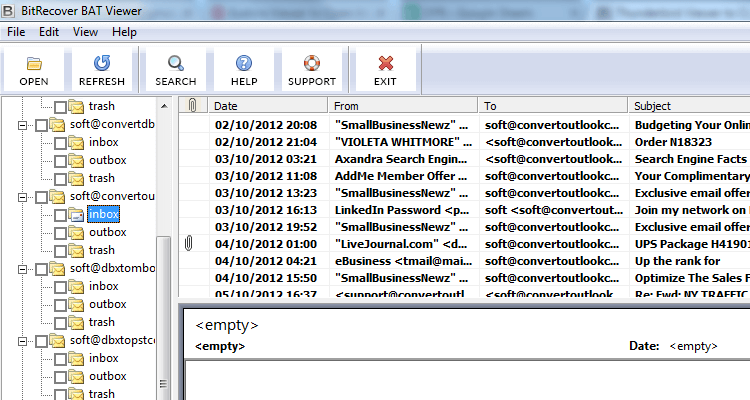Select the "Order N18323" email
This screenshot has height=400, width=750.
(464, 142)
